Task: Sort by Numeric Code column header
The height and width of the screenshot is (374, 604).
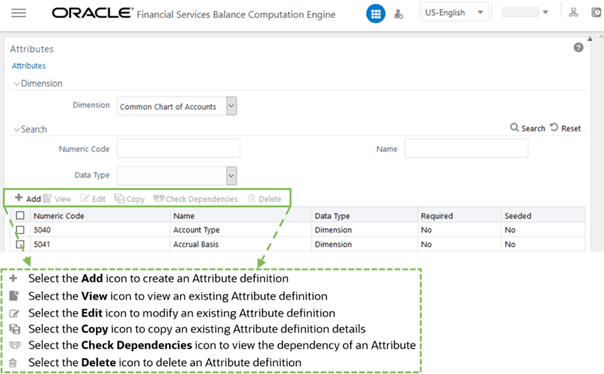Action: click(x=59, y=216)
